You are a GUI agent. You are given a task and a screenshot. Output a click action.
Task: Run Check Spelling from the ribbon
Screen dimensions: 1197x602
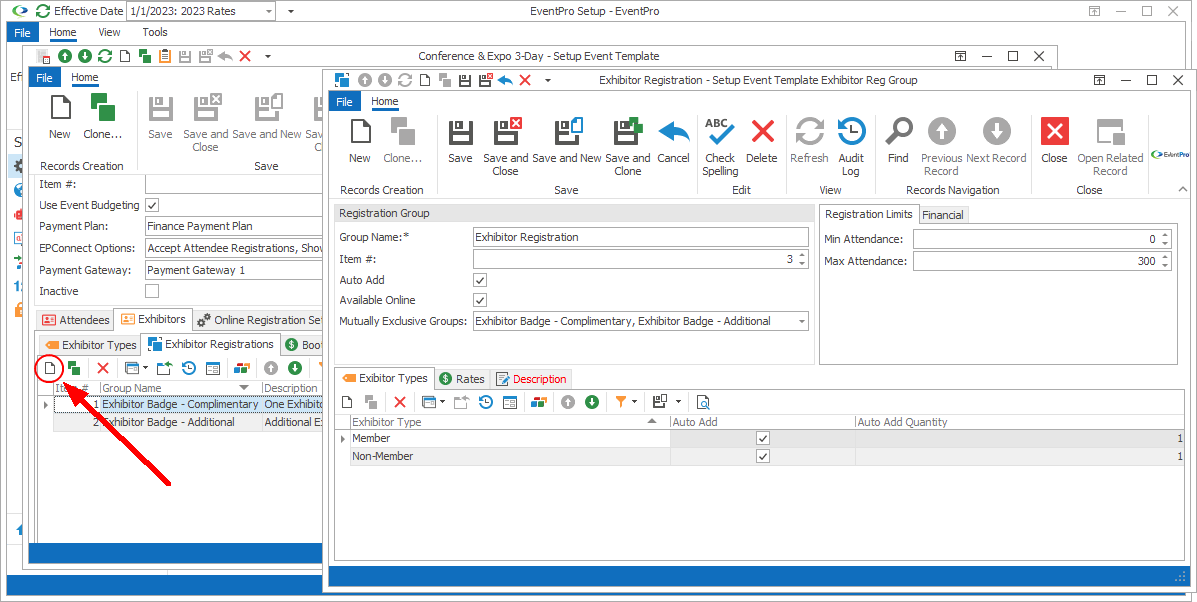(720, 146)
